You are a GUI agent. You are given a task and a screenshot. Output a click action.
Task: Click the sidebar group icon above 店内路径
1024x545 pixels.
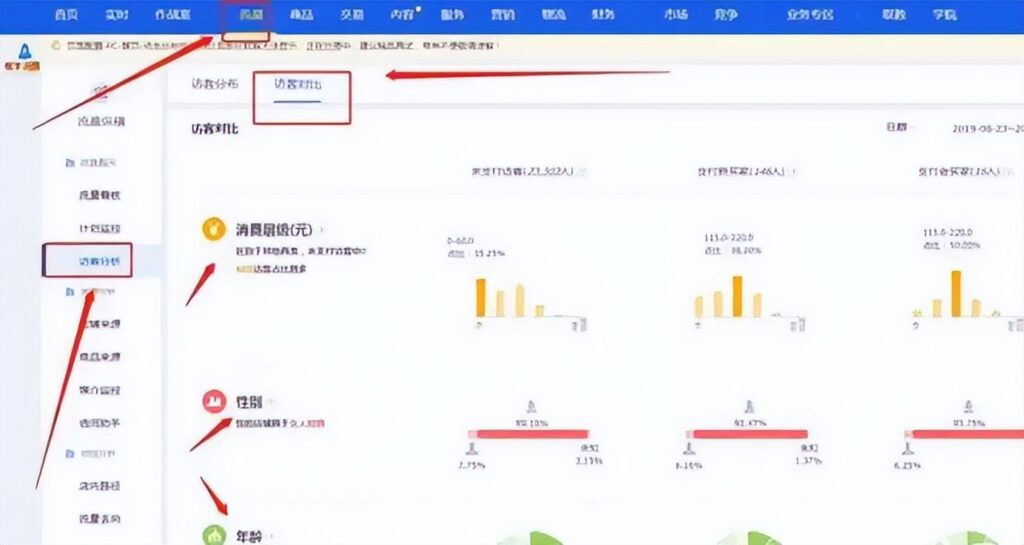[71, 454]
